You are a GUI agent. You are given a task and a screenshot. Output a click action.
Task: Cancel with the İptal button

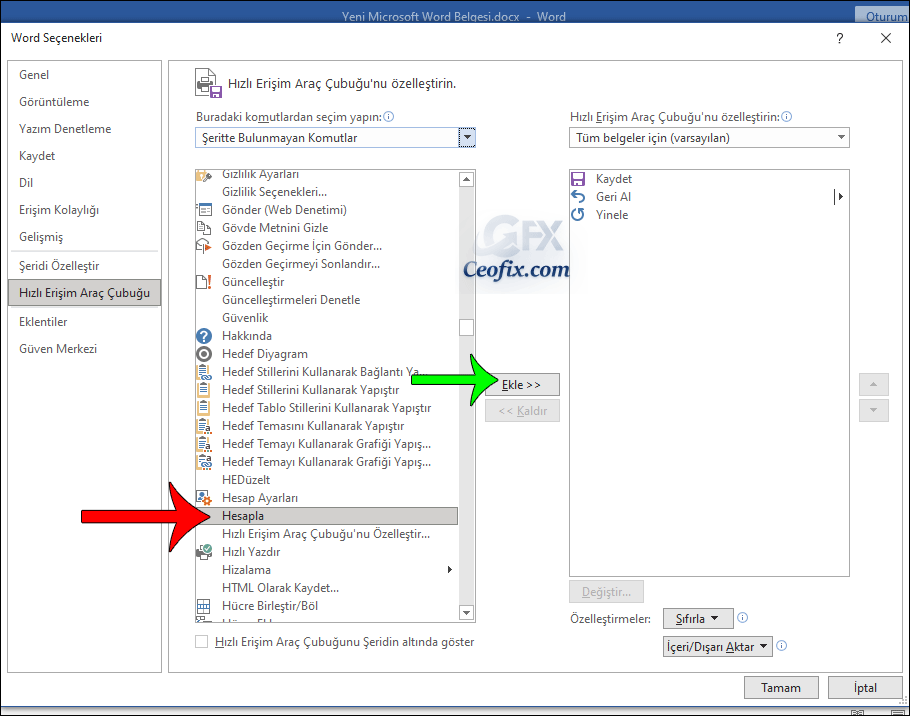tap(865, 688)
